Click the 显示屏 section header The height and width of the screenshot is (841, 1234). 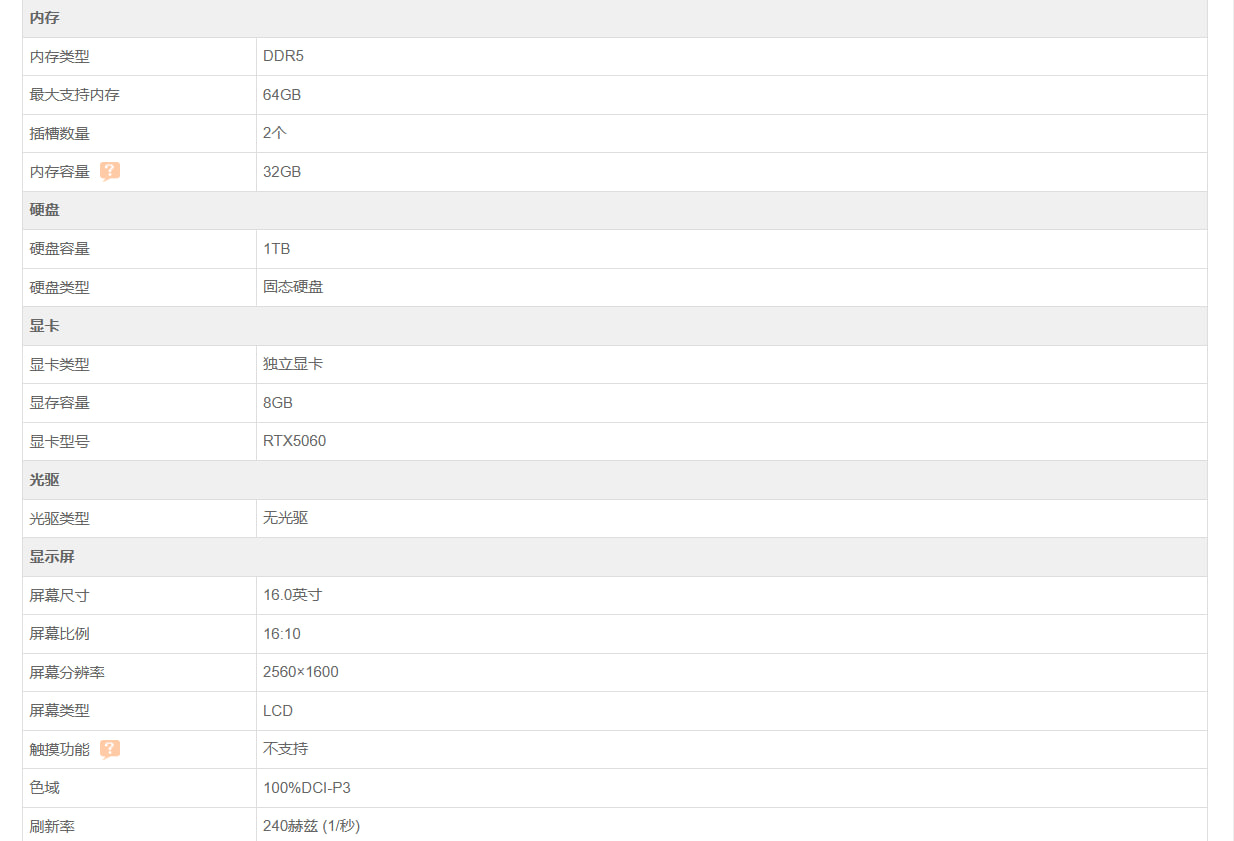(52, 557)
